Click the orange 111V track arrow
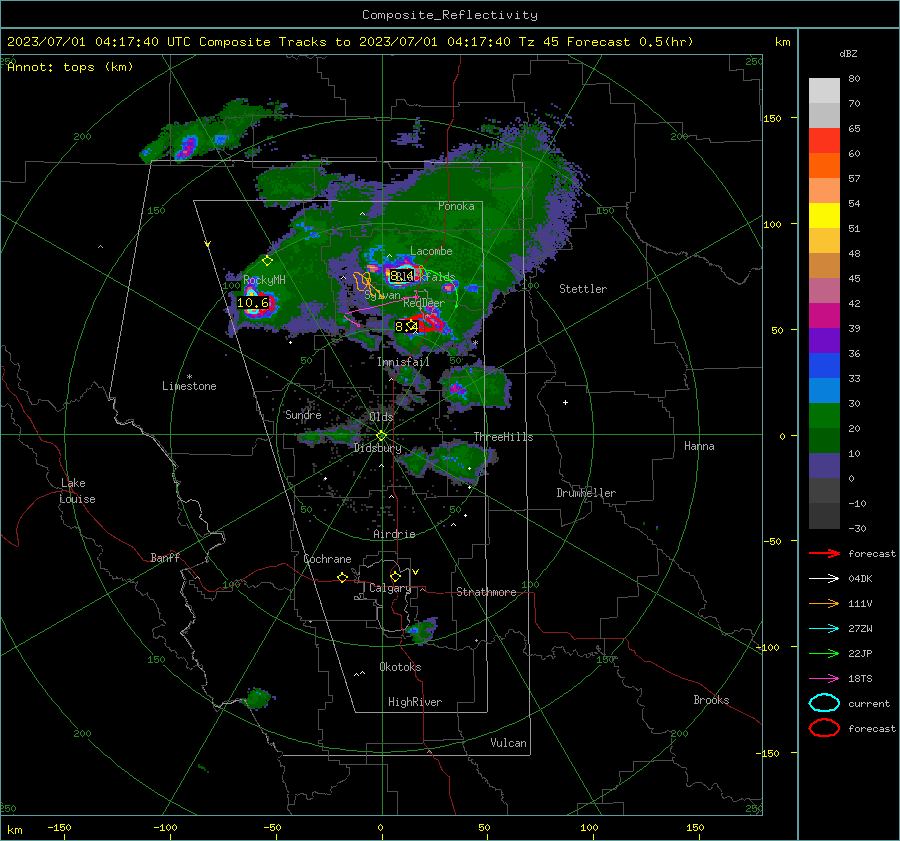This screenshot has width=900, height=841. [x=824, y=603]
